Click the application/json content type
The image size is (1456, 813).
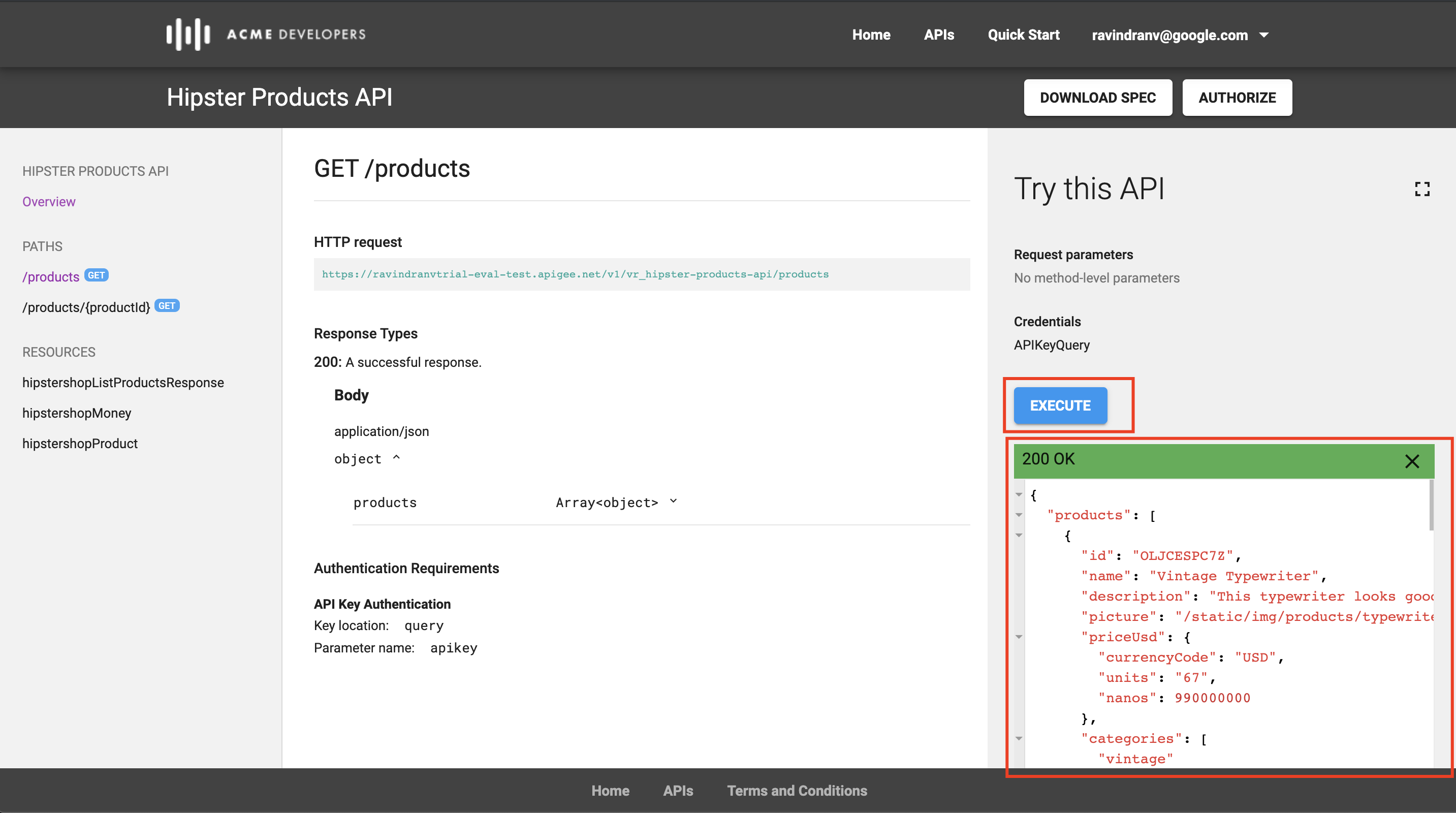pos(382,431)
